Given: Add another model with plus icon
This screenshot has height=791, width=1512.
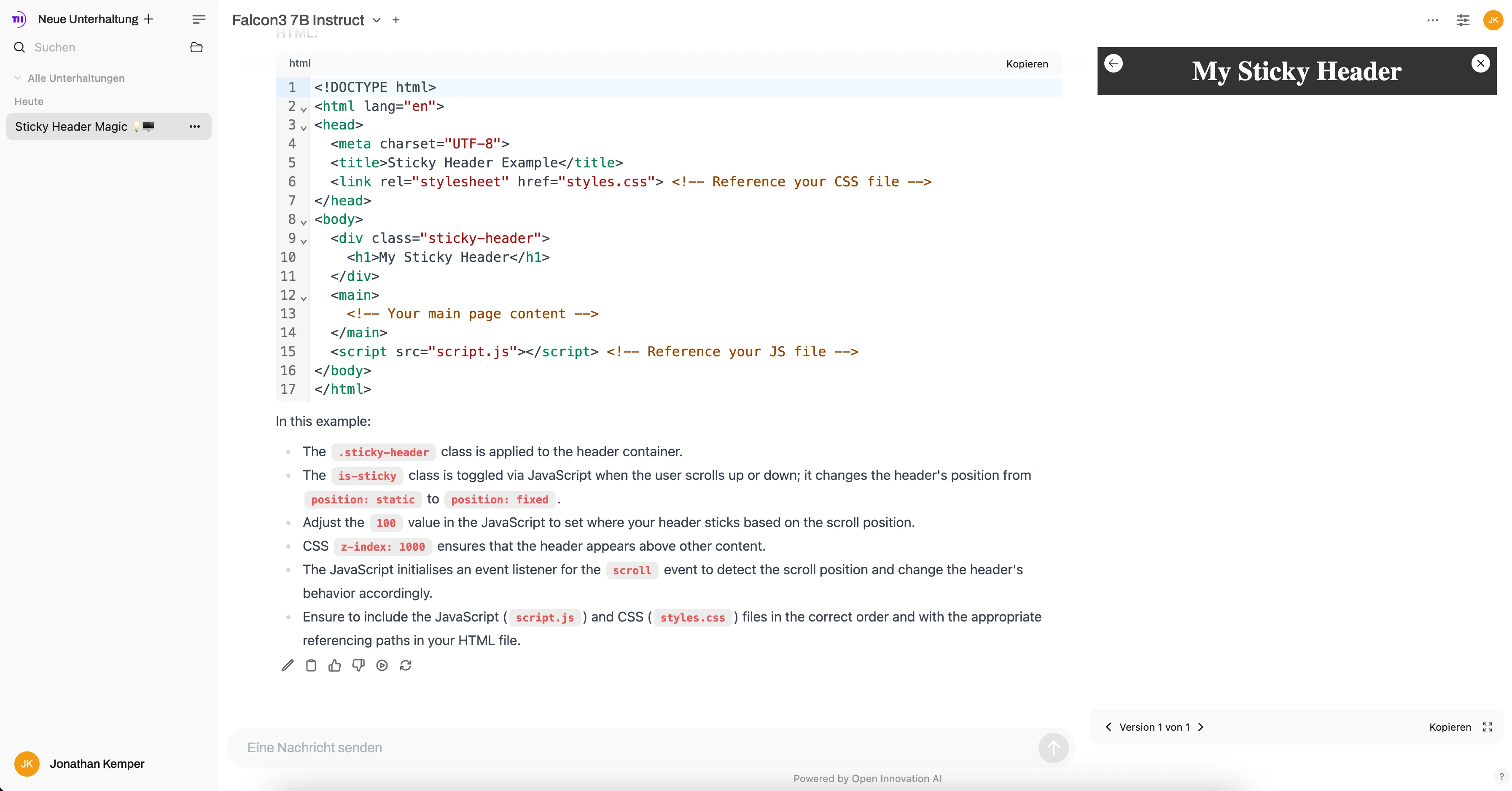Looking at the screenshot, I should click(x=396, y=20).
